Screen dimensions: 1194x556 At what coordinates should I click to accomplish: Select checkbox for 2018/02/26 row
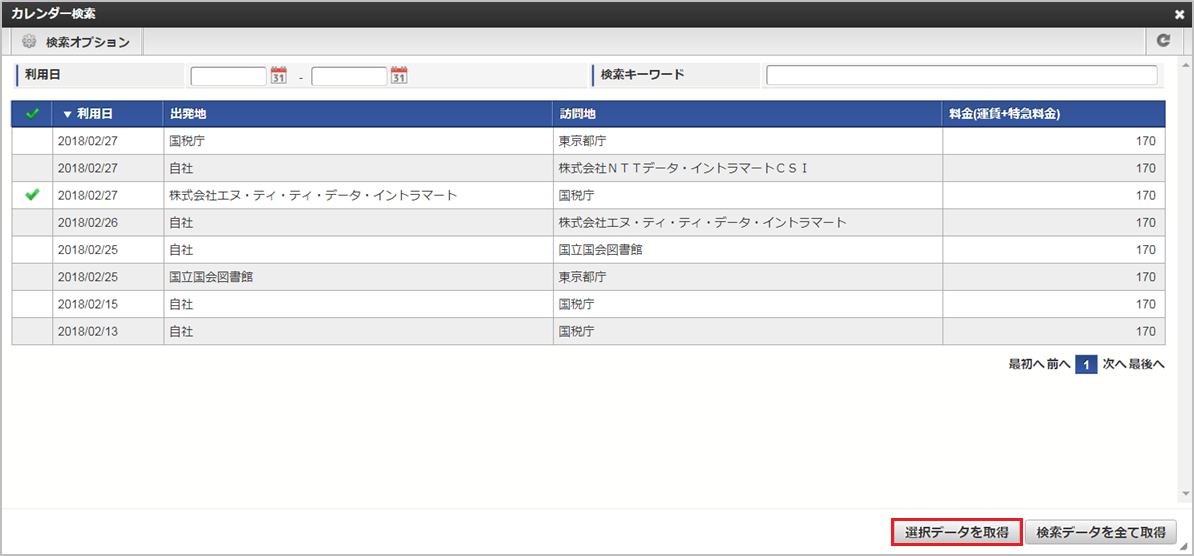tap(32, 222)
